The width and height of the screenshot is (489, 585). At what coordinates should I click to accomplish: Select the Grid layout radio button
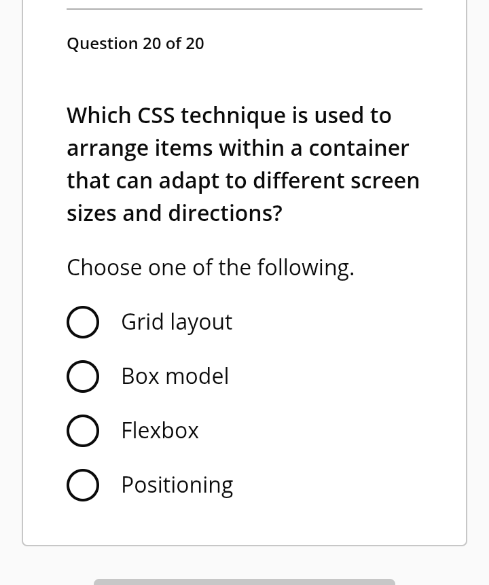83,322
